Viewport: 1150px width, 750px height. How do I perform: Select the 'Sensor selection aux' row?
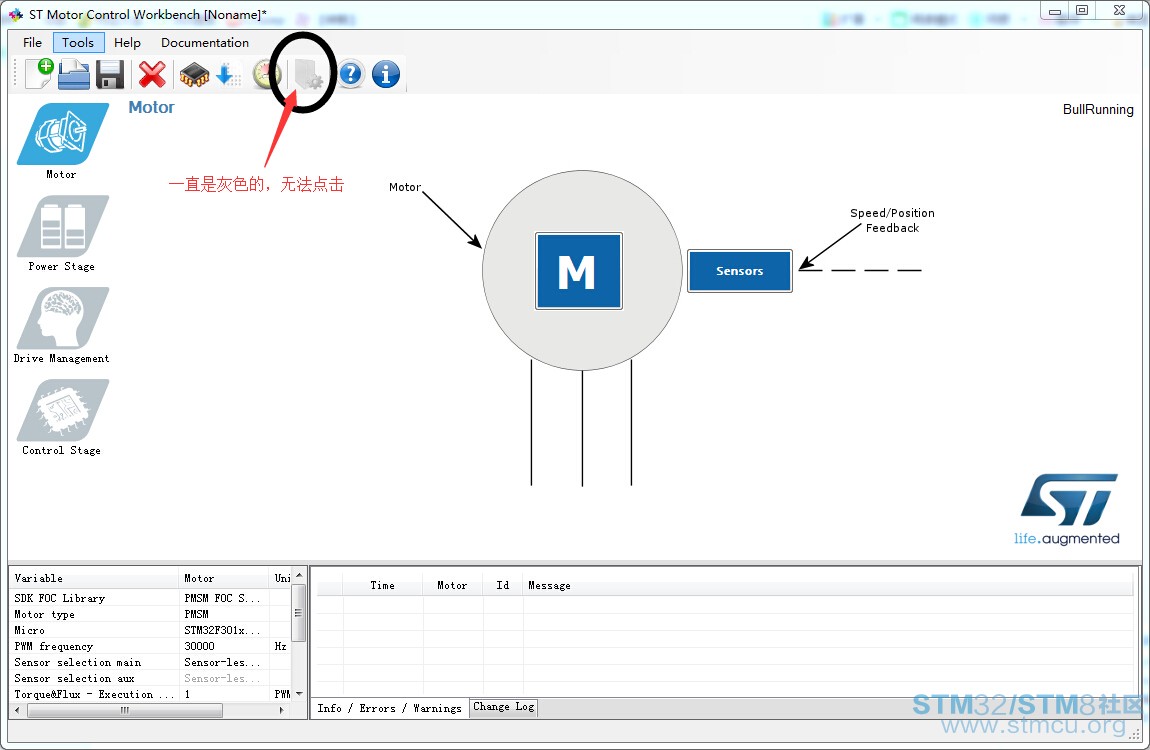click(151, 679)
